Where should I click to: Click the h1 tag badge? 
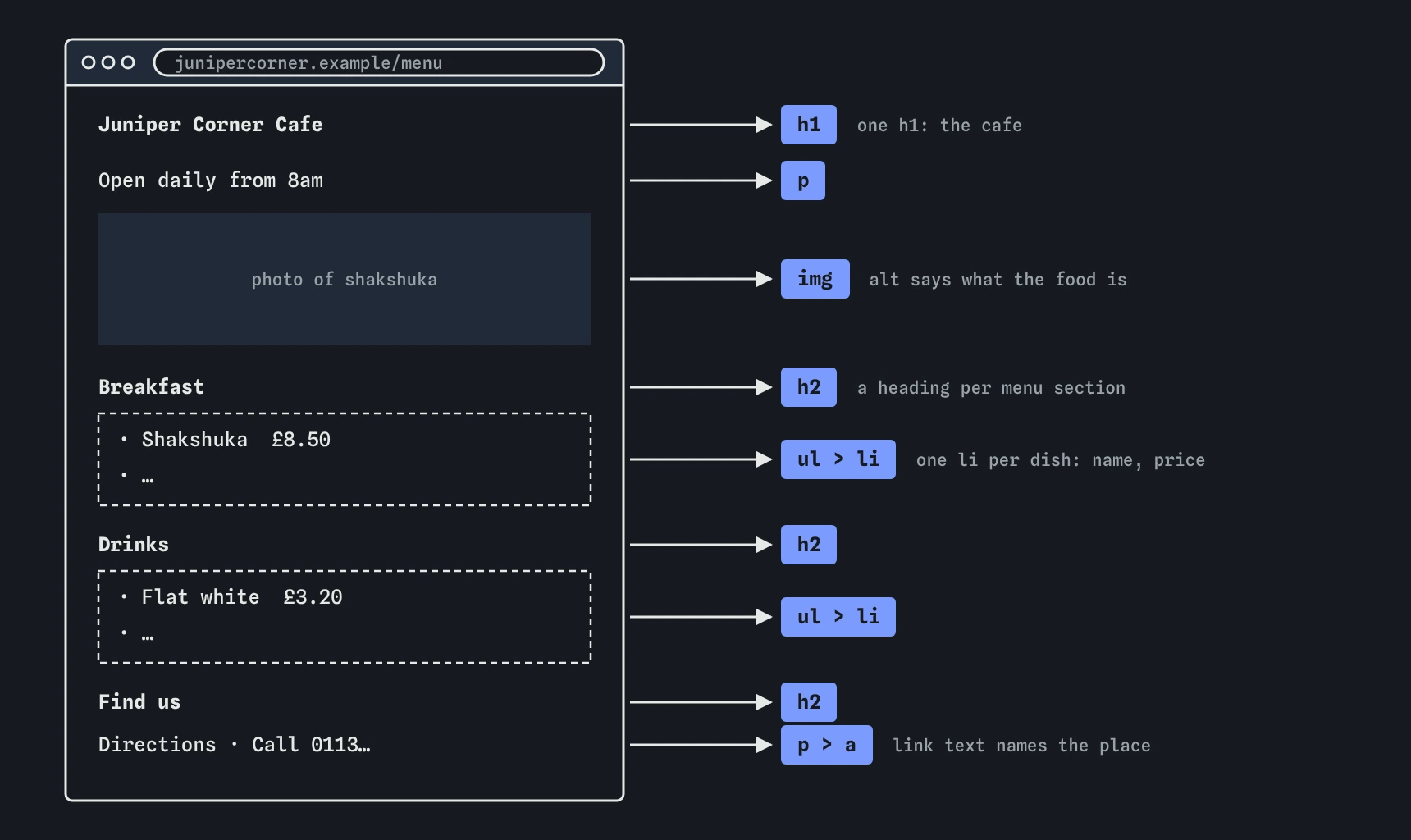(808, 125)
